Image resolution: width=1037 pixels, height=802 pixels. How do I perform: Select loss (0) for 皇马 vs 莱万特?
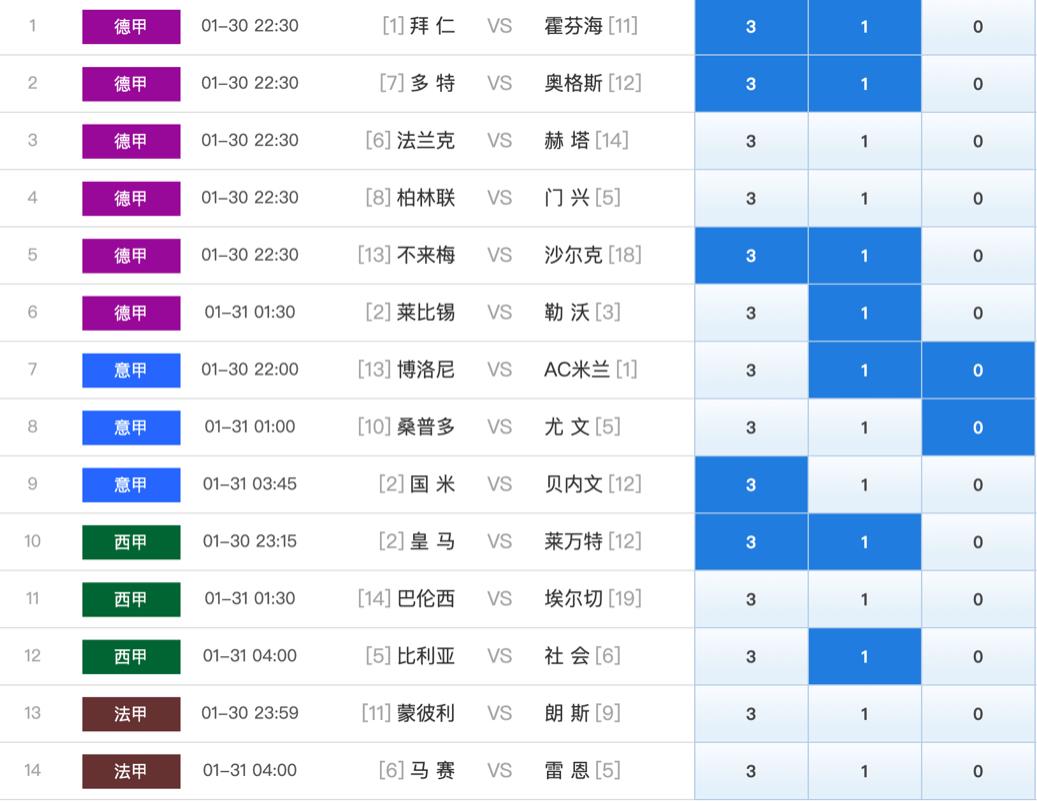978,542
